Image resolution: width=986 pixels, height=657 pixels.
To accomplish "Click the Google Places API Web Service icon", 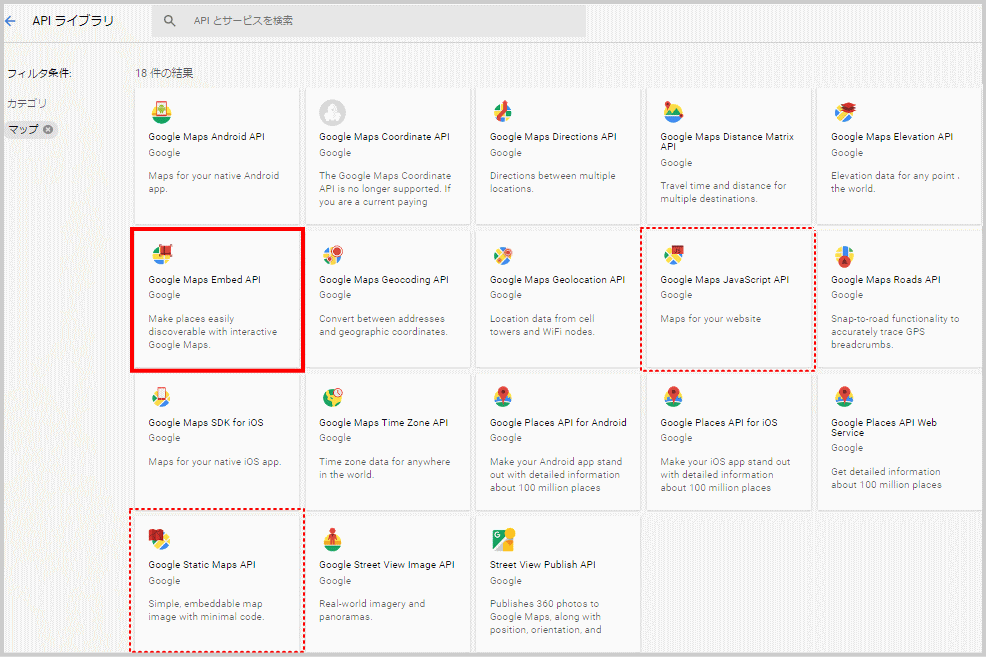I will (x=844, y=397).
